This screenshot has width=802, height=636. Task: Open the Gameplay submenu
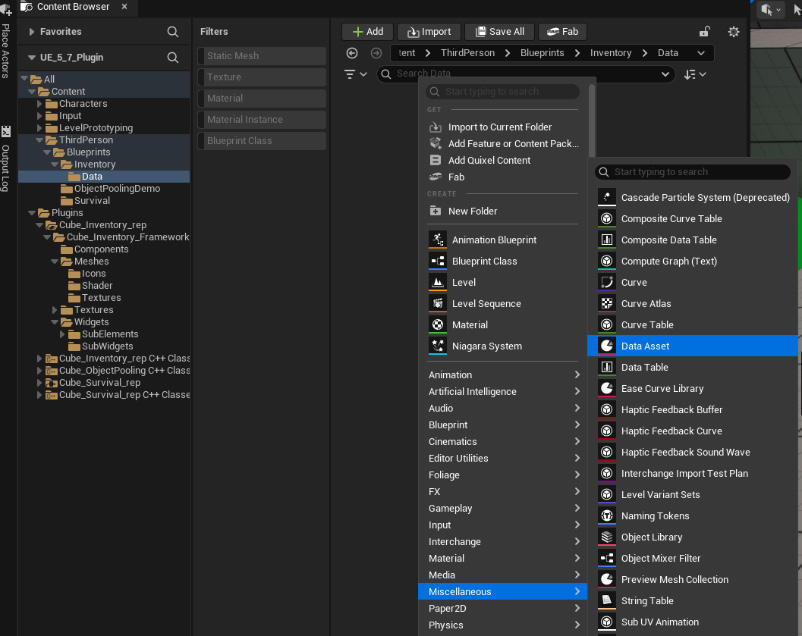pos(502,508)
